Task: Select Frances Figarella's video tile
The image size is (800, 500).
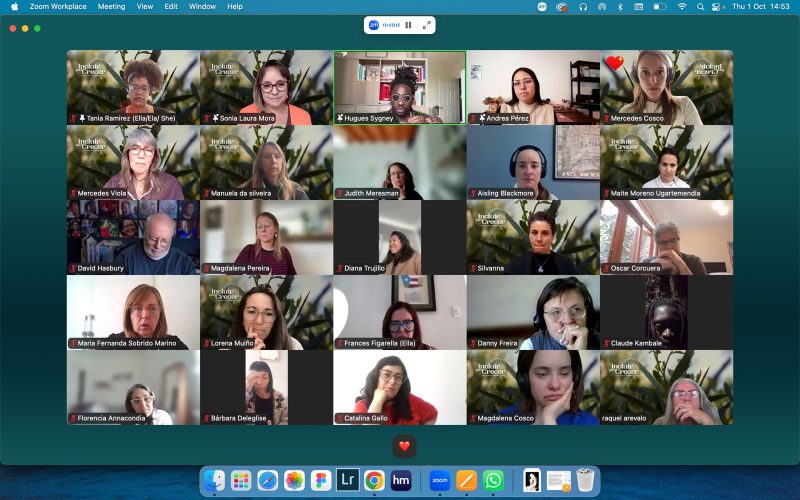Action: (x=399, y=312)
